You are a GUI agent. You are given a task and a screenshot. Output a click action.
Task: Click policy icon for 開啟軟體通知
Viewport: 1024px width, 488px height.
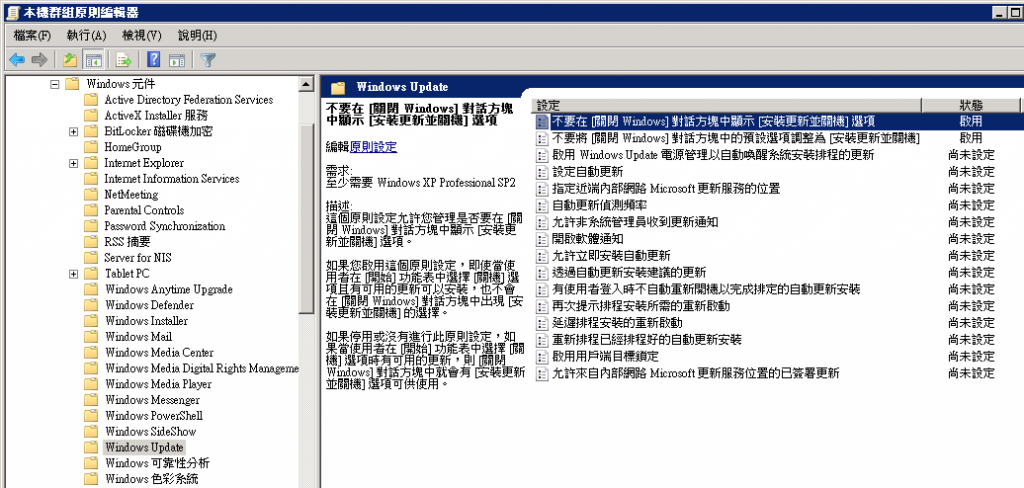[x=541, y=238]
